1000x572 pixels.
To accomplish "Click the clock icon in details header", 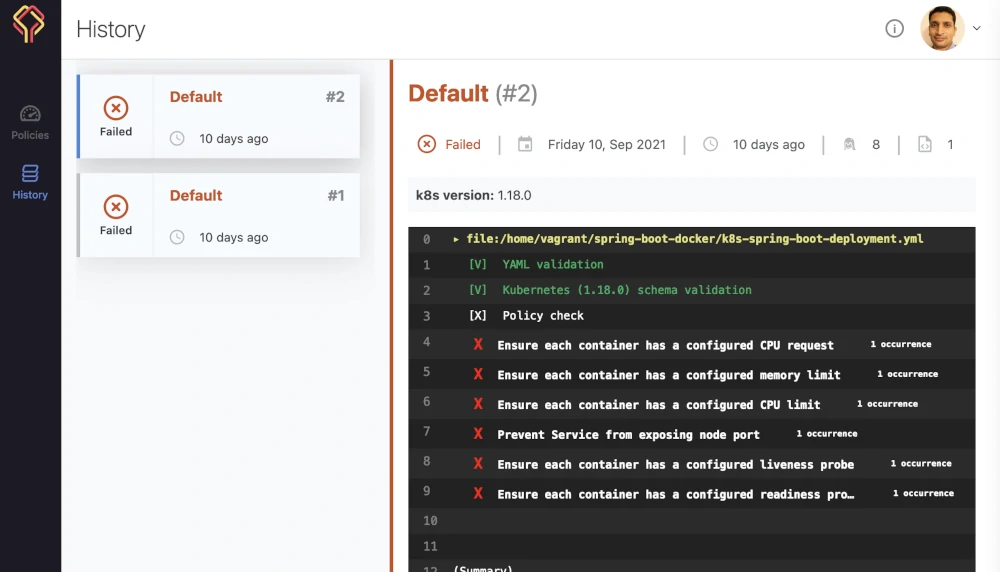I will [x=710, y=144].
